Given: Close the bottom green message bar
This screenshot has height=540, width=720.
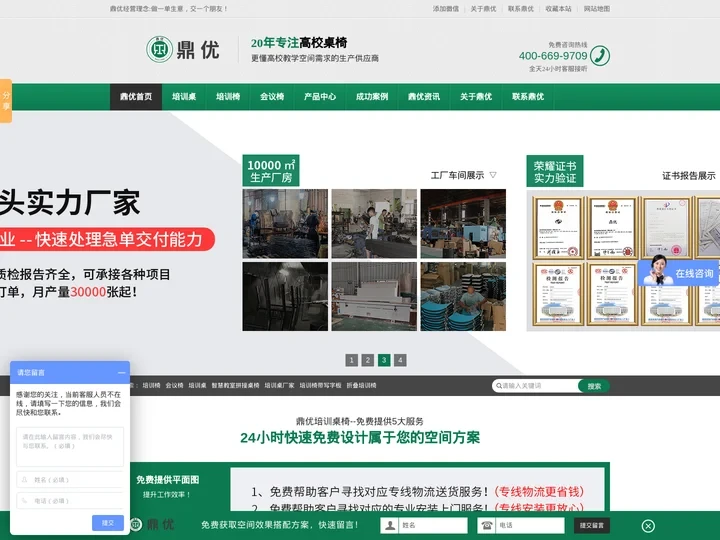Looking at the screenshot, I should 648,526.
